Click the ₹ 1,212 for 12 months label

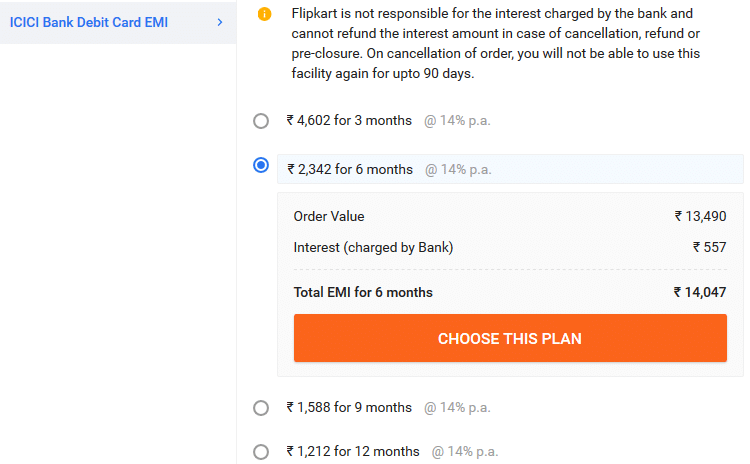click(x=353, y=452)
